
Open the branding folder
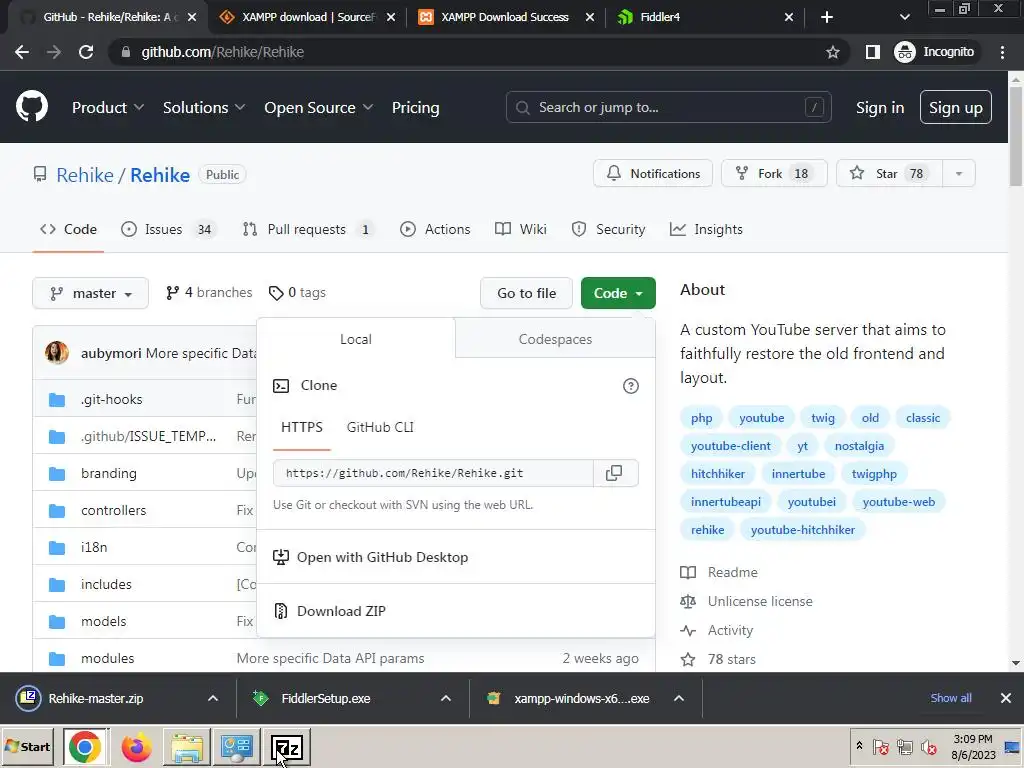pyautogui.click(x=108, y=473)
